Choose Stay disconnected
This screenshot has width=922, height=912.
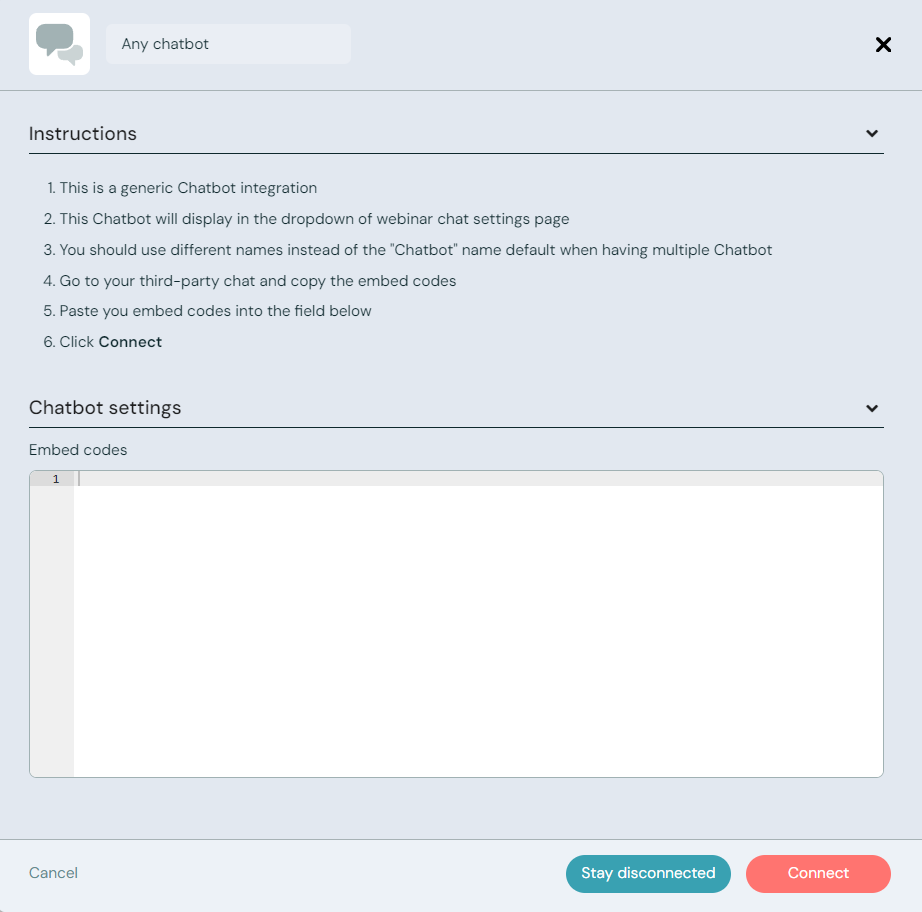648,873
